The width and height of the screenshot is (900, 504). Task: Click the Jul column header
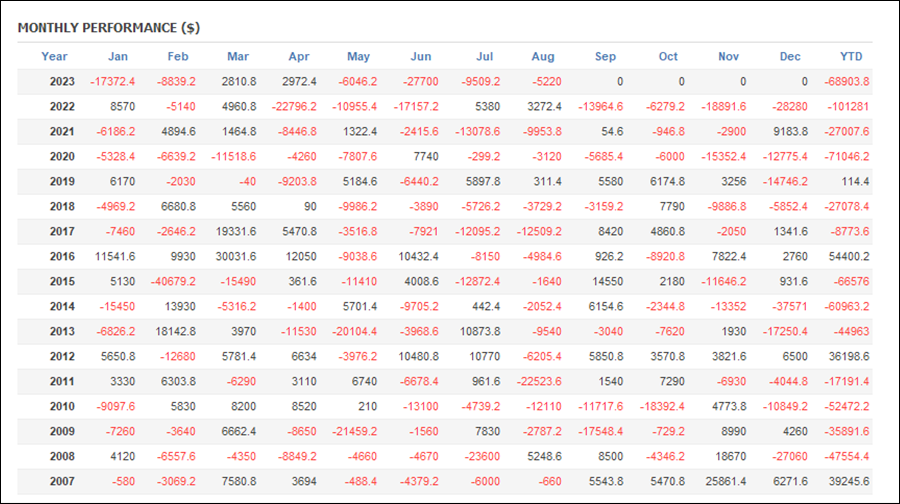point(484,56)
